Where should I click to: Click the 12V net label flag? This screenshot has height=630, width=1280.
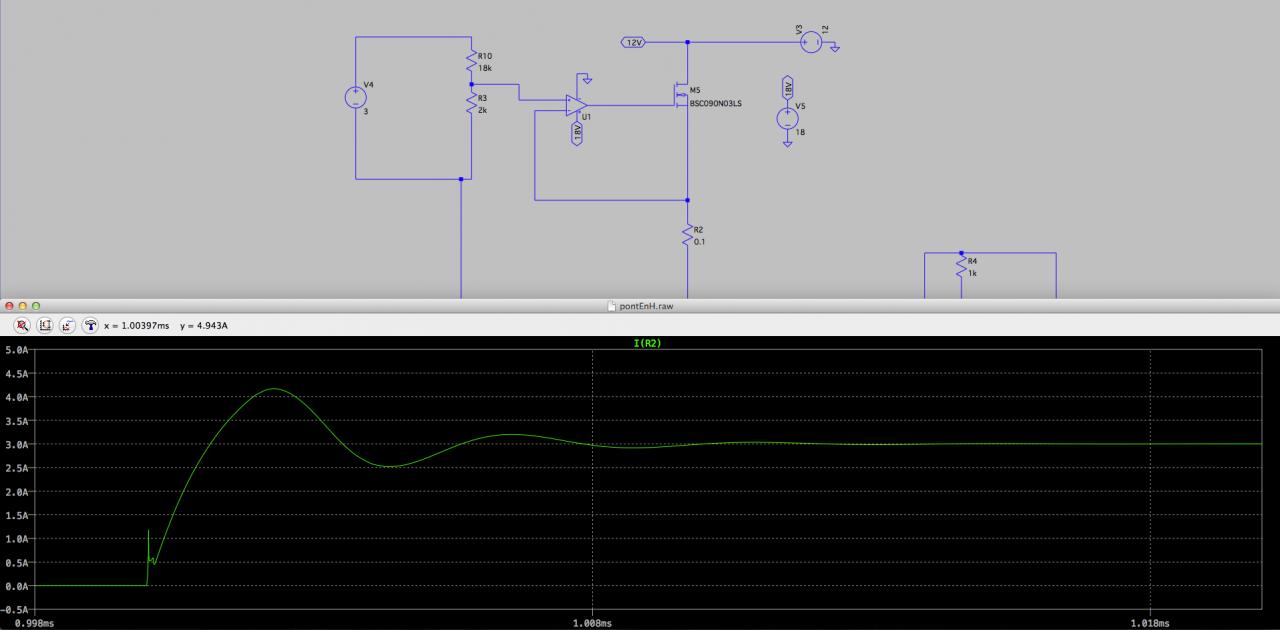(634, 42)
